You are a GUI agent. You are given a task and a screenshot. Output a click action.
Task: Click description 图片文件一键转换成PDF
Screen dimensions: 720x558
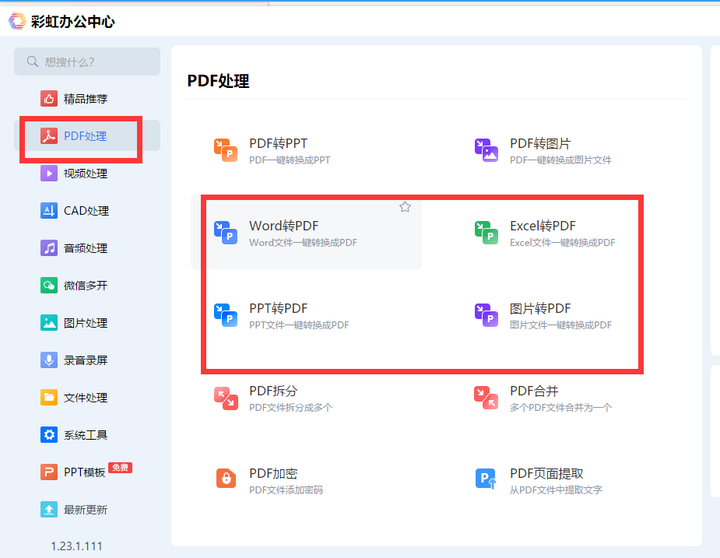point(561,325)
